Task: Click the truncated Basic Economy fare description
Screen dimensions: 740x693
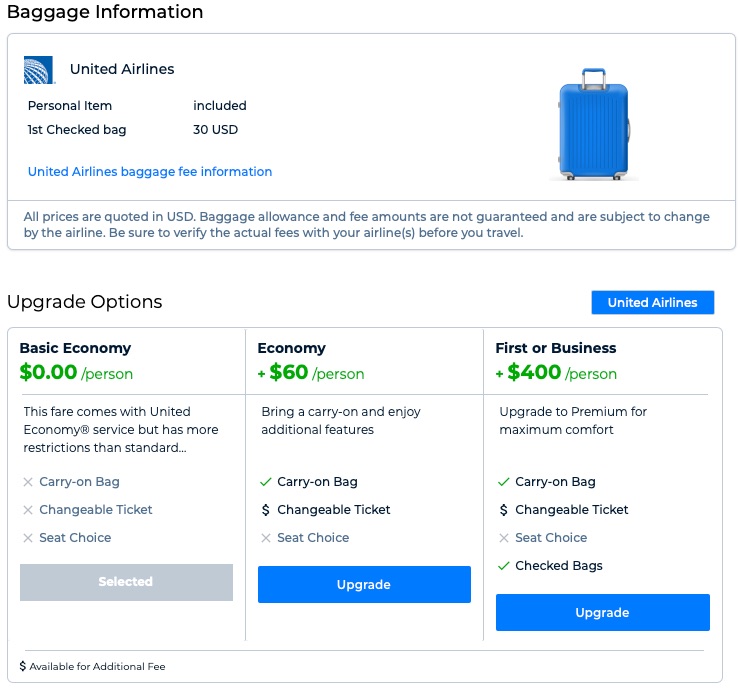Action: point(120,430)
